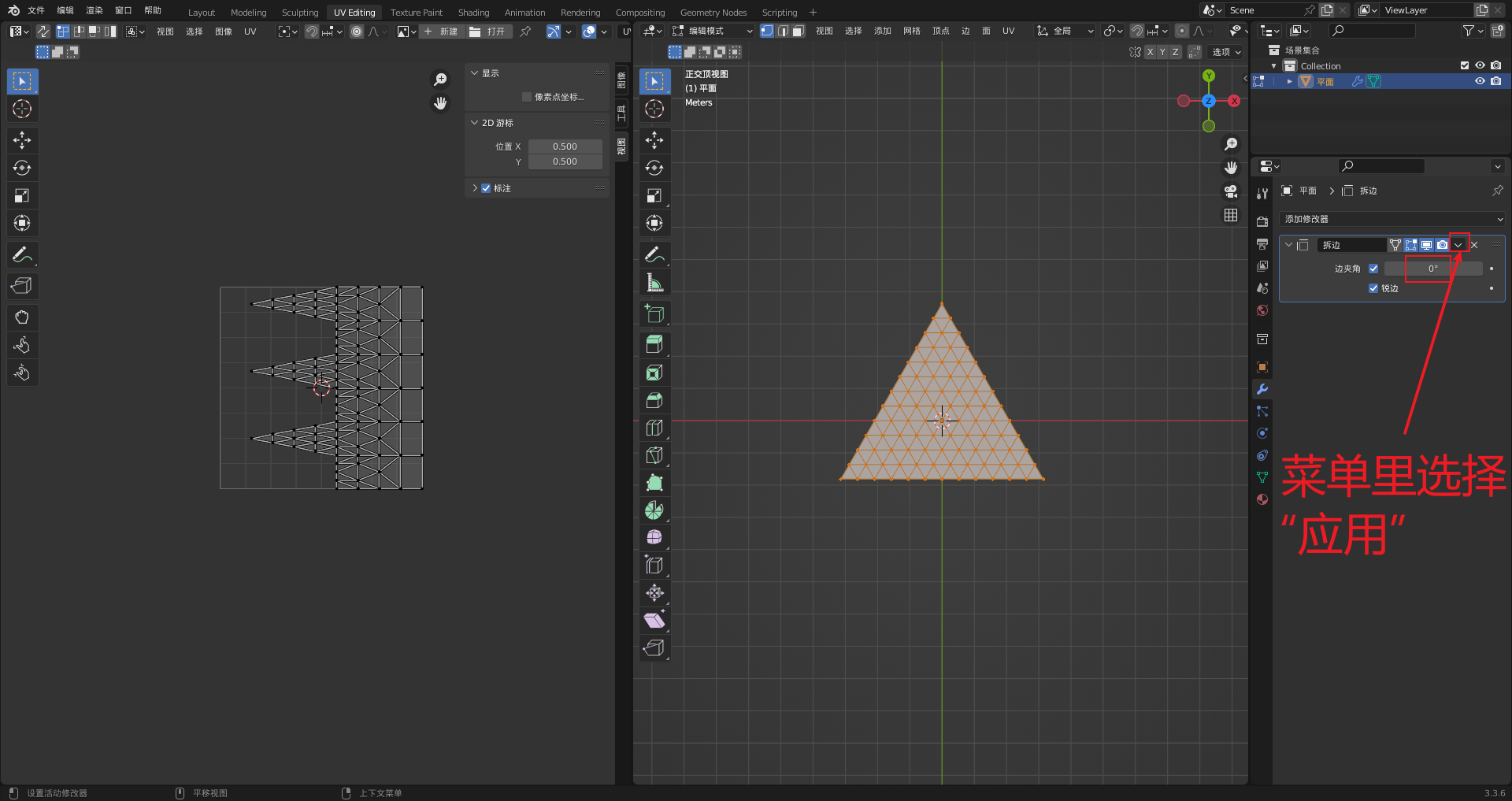Click the 2D cursor 位置 X value field
1512x801 pixels.
tap(565, 146)
